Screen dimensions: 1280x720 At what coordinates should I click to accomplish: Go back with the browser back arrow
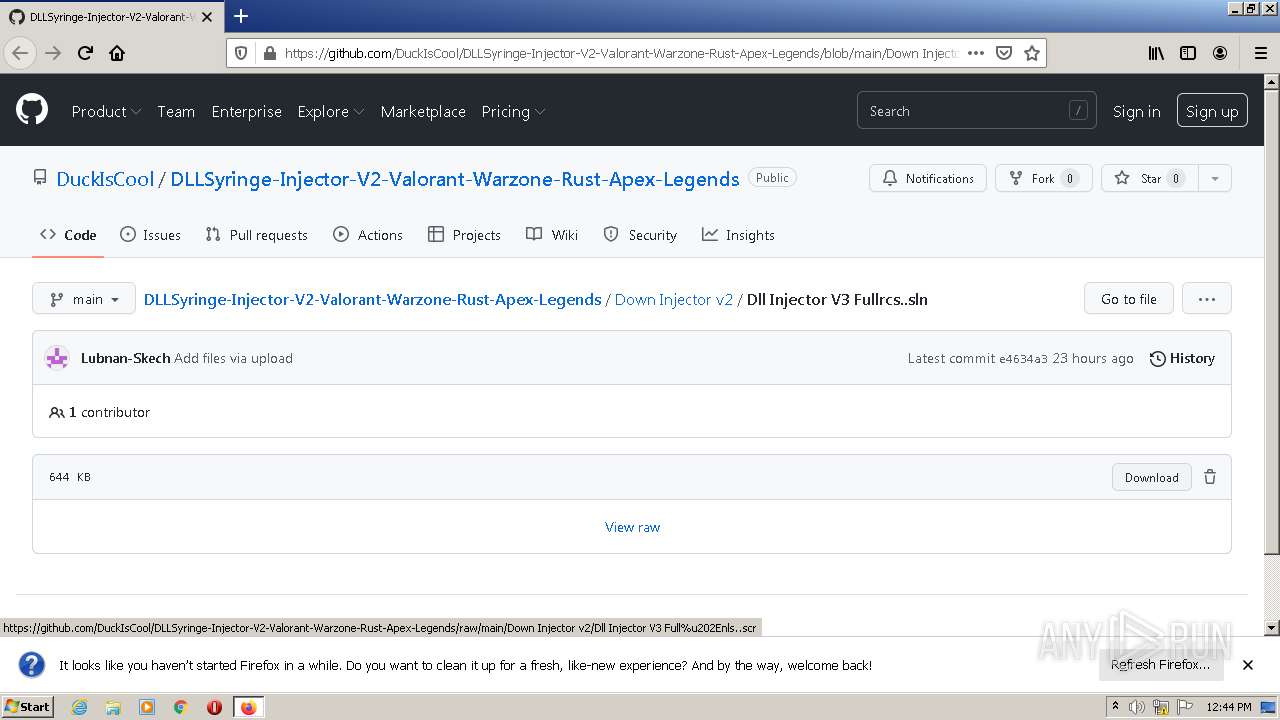20,53
